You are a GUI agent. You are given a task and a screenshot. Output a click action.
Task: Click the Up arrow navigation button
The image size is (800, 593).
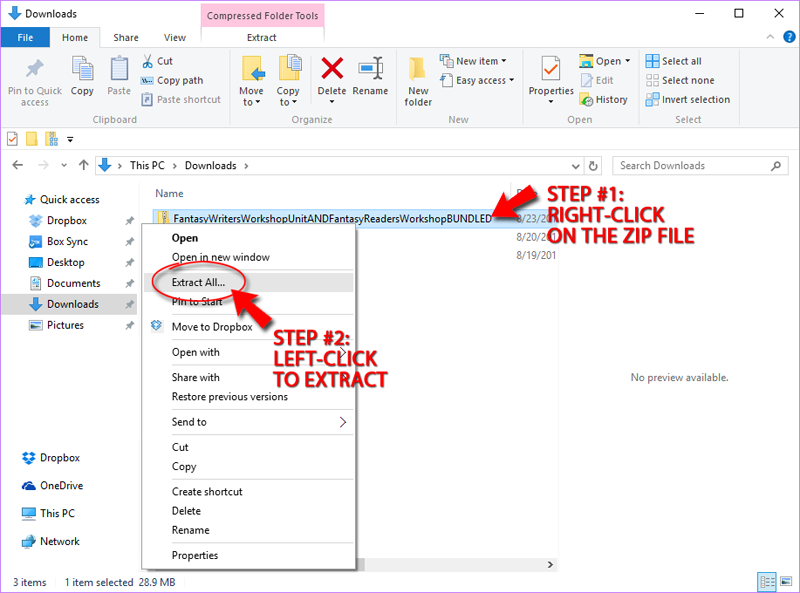point(78,165)
